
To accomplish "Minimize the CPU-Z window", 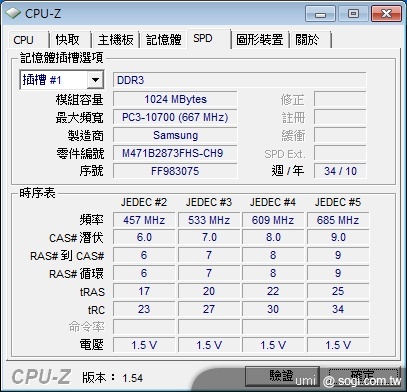I will point(321,14).
